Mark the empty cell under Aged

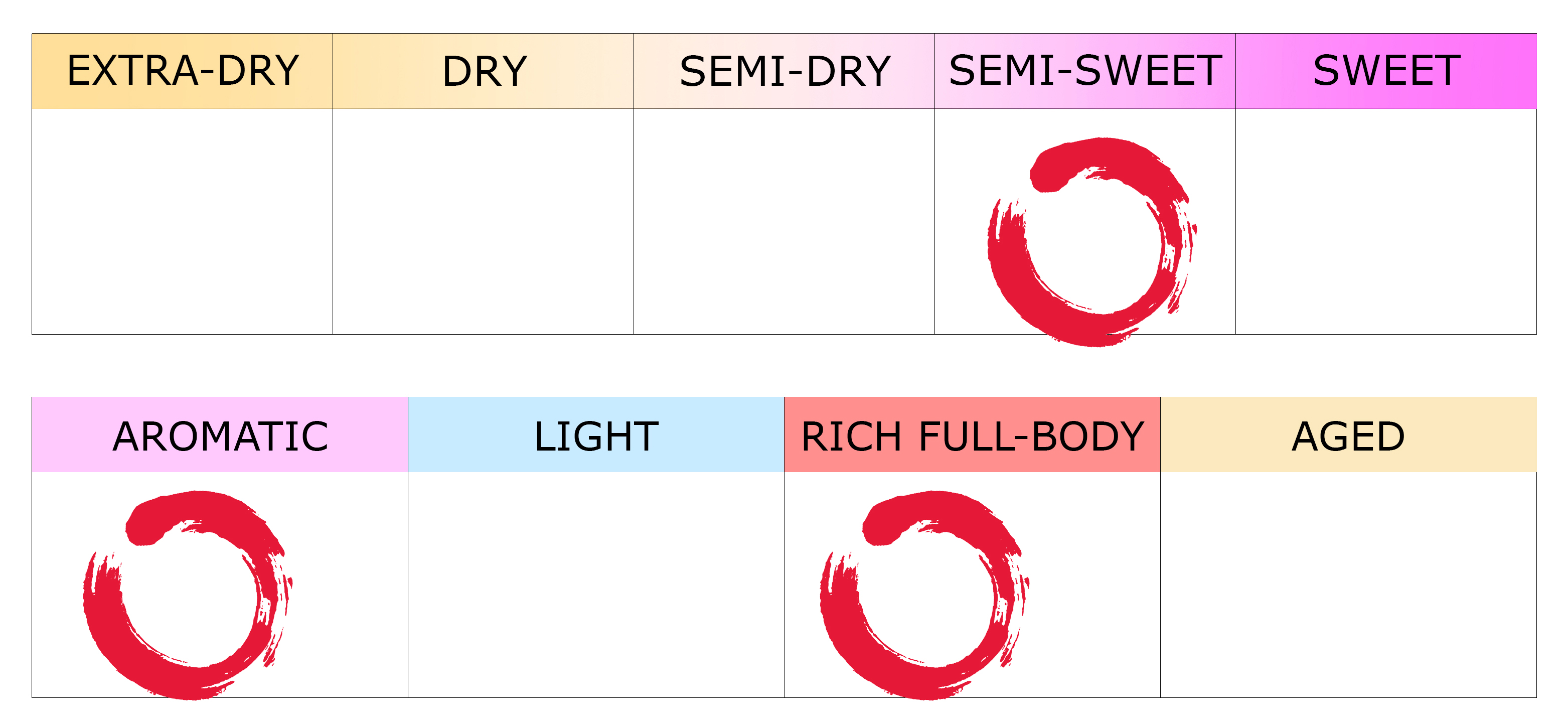click(x=1348, y=585)
